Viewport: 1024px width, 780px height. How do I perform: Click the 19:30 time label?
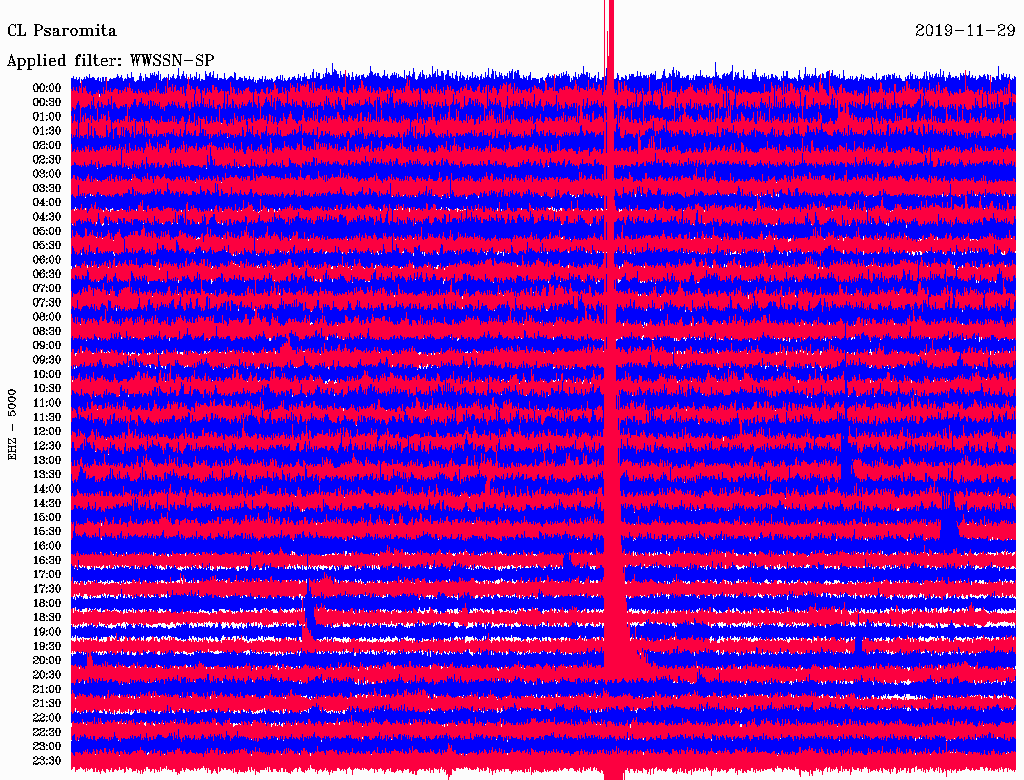[x=47, y=646]
